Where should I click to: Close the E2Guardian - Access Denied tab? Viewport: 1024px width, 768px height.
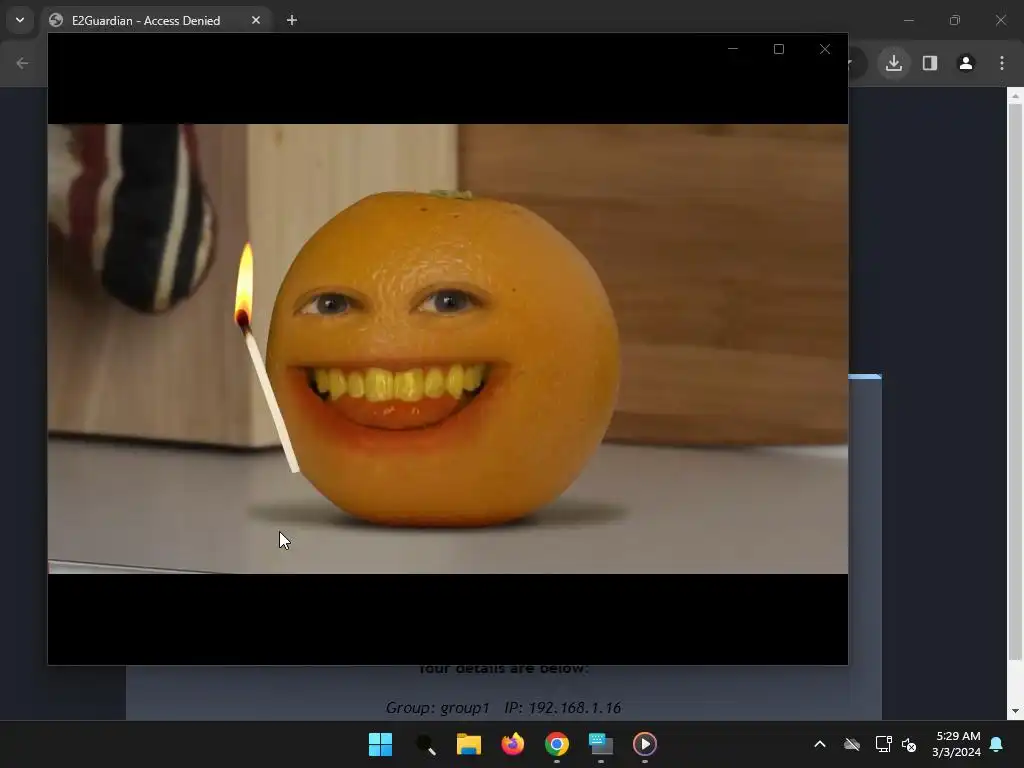[x=256, y=20]
